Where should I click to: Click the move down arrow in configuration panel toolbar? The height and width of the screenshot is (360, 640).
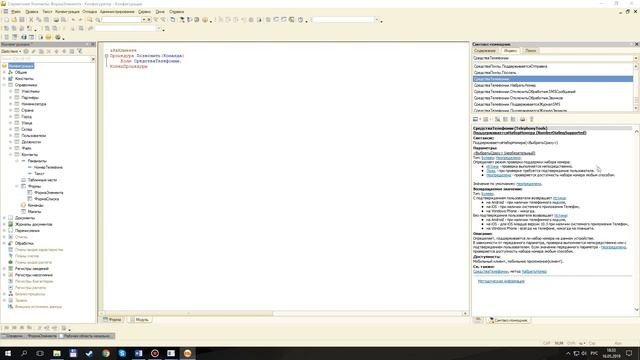tap(64, 51)
